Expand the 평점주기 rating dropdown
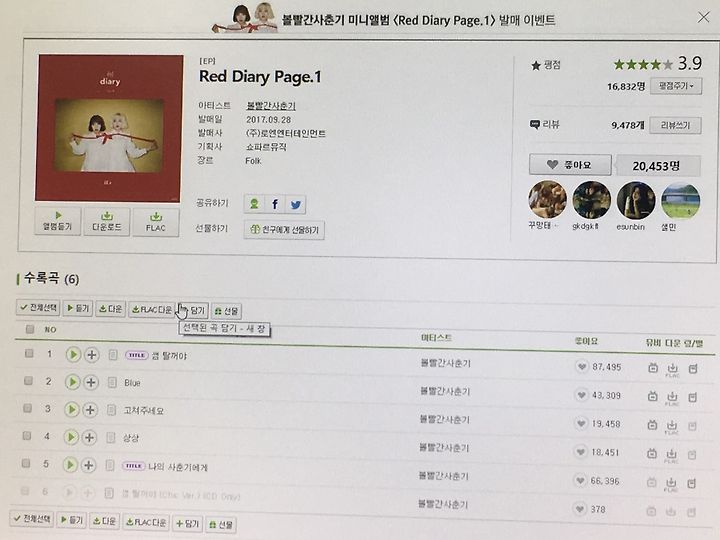This screenshot has width=720, height=540. coord(676,86)
